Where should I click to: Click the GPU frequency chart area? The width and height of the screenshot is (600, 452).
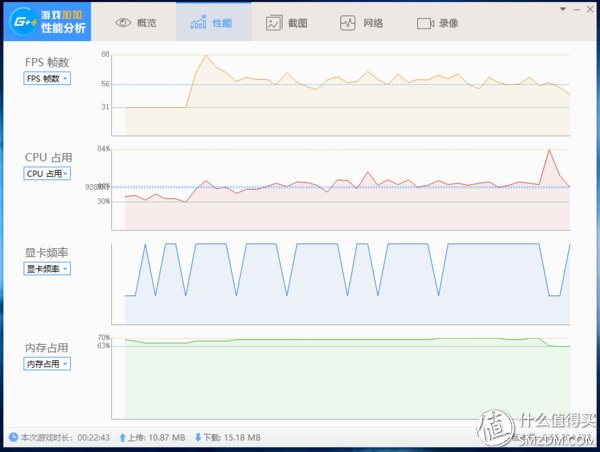coord(341,284)
